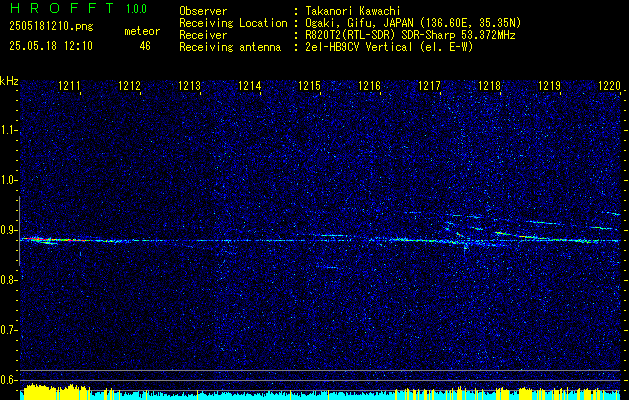Viewport: 629px width, 400px height.
Task: Click the 0.9 kHz frequency tick label
Action: tap(7, 230)
